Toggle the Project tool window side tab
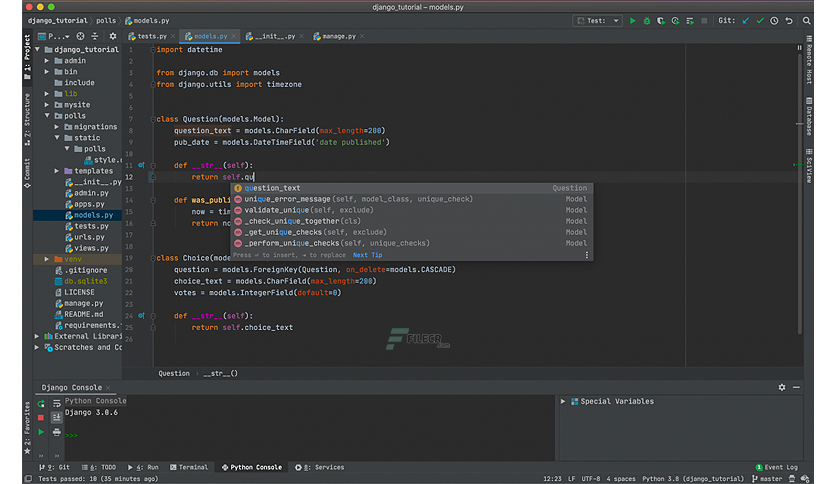Image resolution: width=836 pixels, height=484 pixels. tap(27, 57)
